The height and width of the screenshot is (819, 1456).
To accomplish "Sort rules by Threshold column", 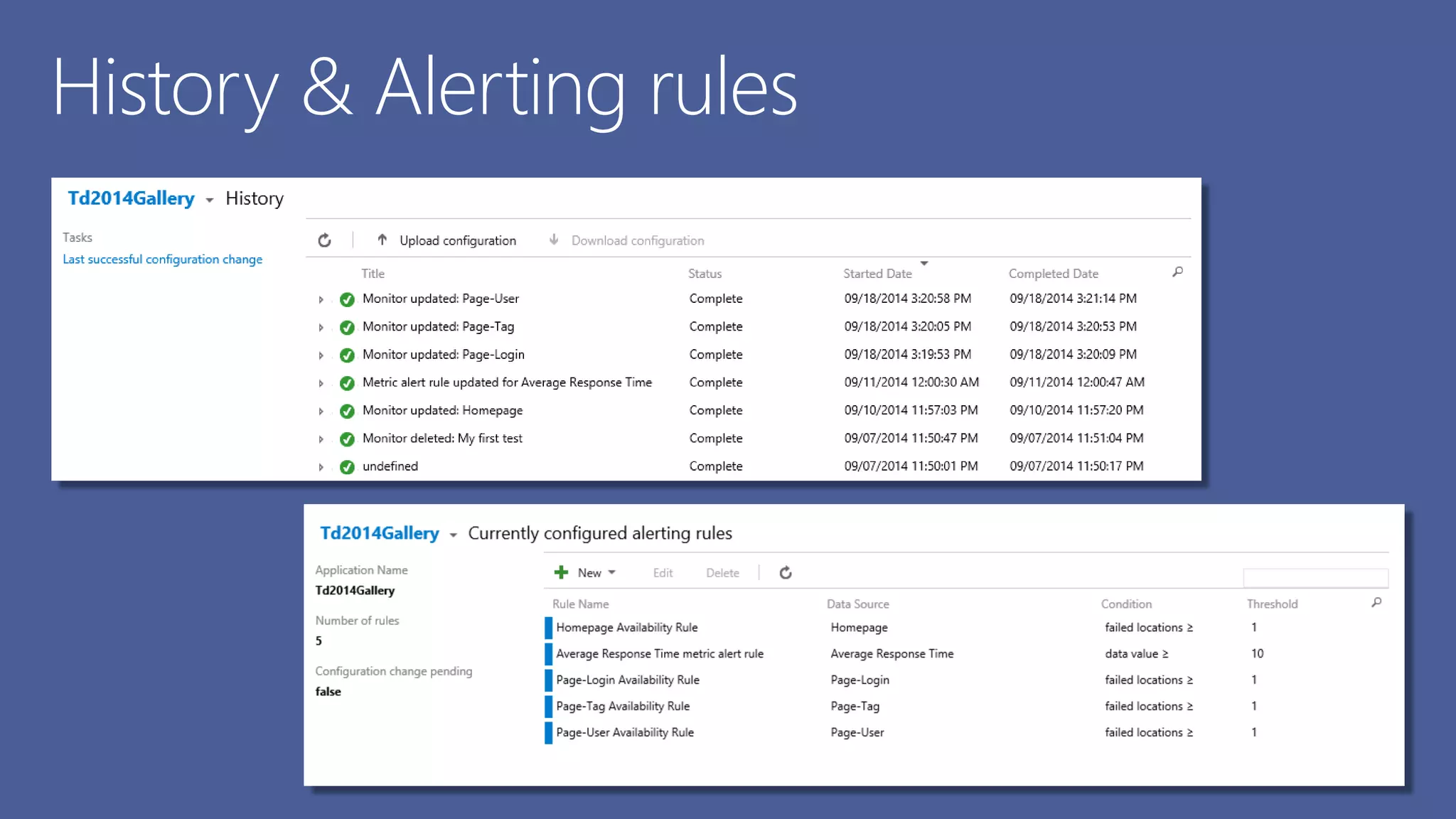I will (1272, 604).
